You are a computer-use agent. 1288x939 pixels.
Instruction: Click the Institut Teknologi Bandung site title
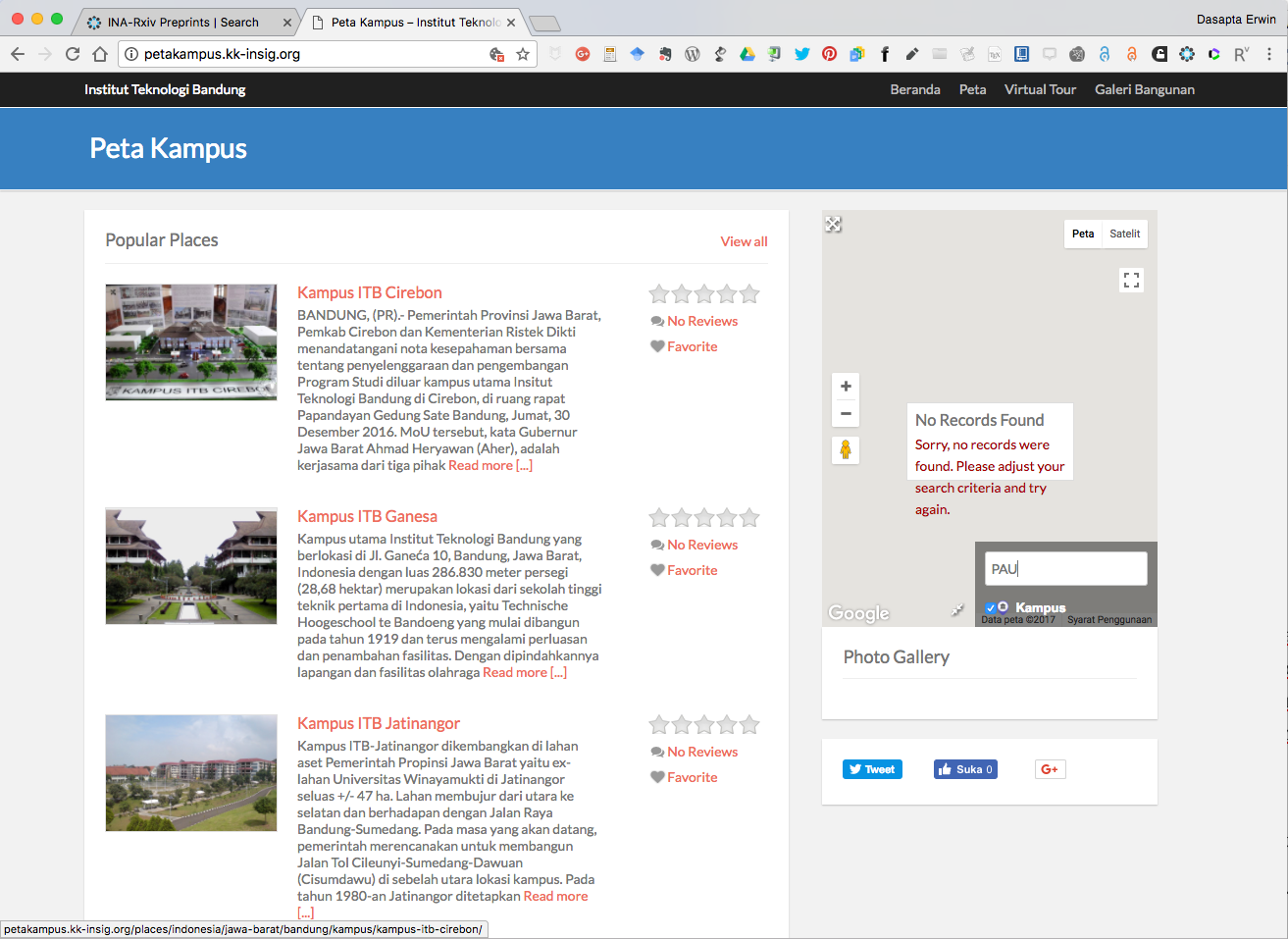point(165,89)
